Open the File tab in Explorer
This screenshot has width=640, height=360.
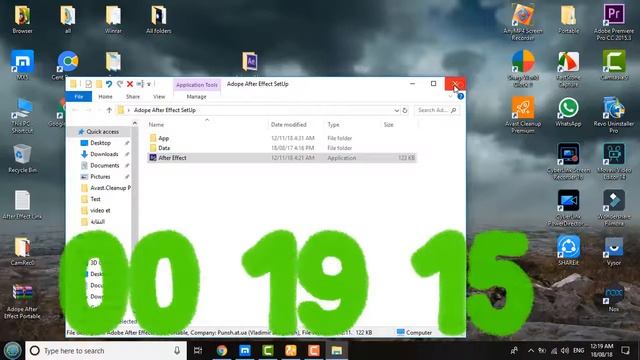(79, 97)
